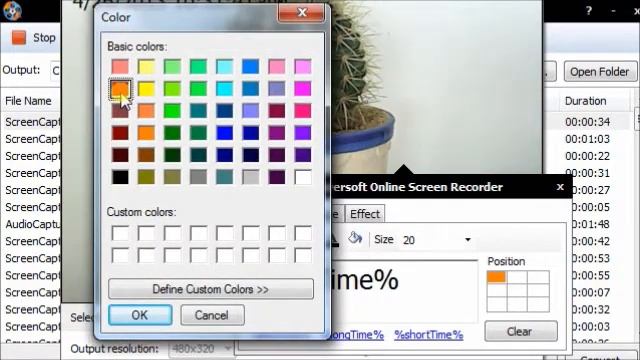This screenshot has width=640, height=360.
Task: Click the application logo icon at top left
Action: [11, 11]
